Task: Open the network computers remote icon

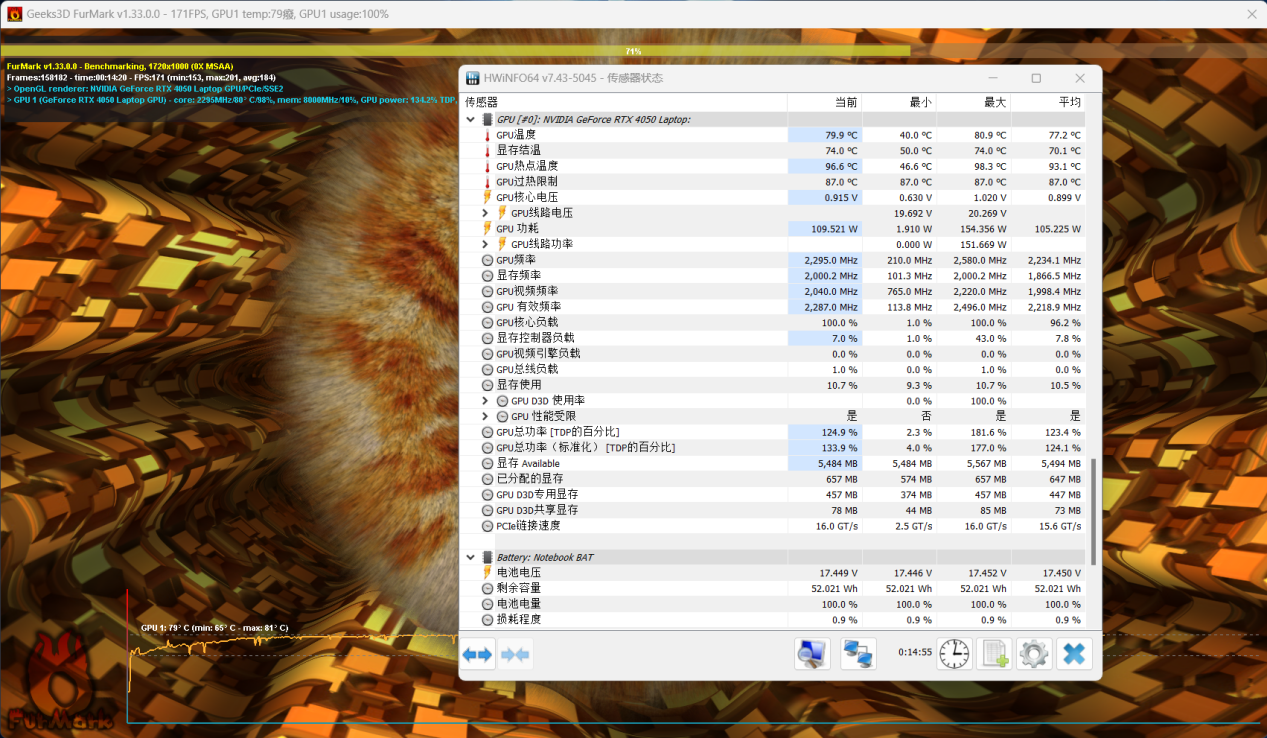Action: [858, 654]
